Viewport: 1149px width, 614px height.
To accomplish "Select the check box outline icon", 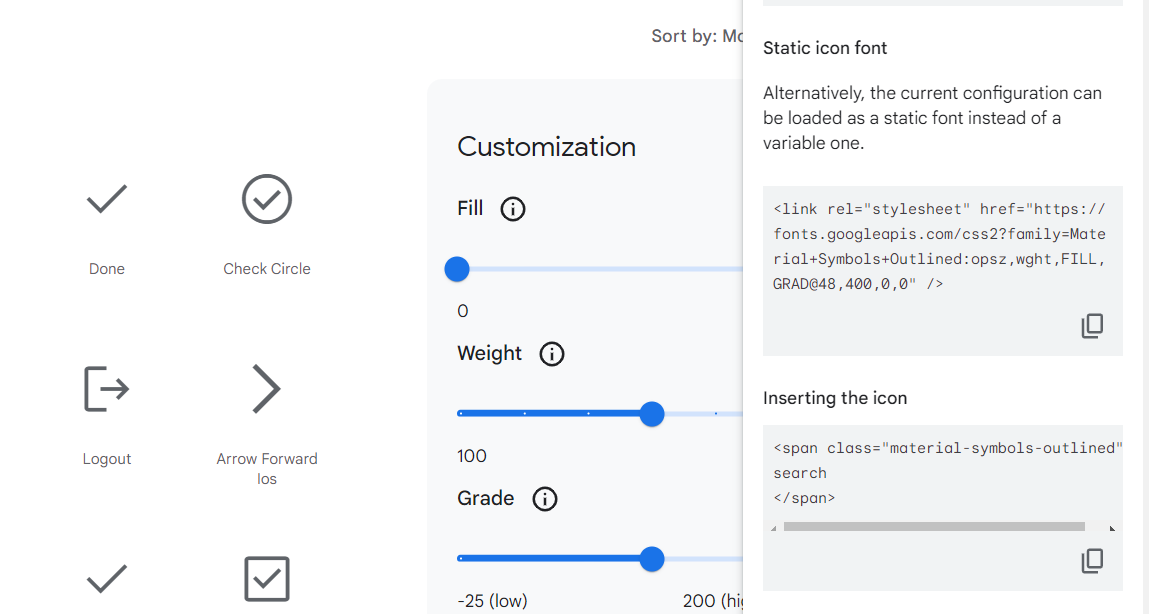I will pos(266,578).
